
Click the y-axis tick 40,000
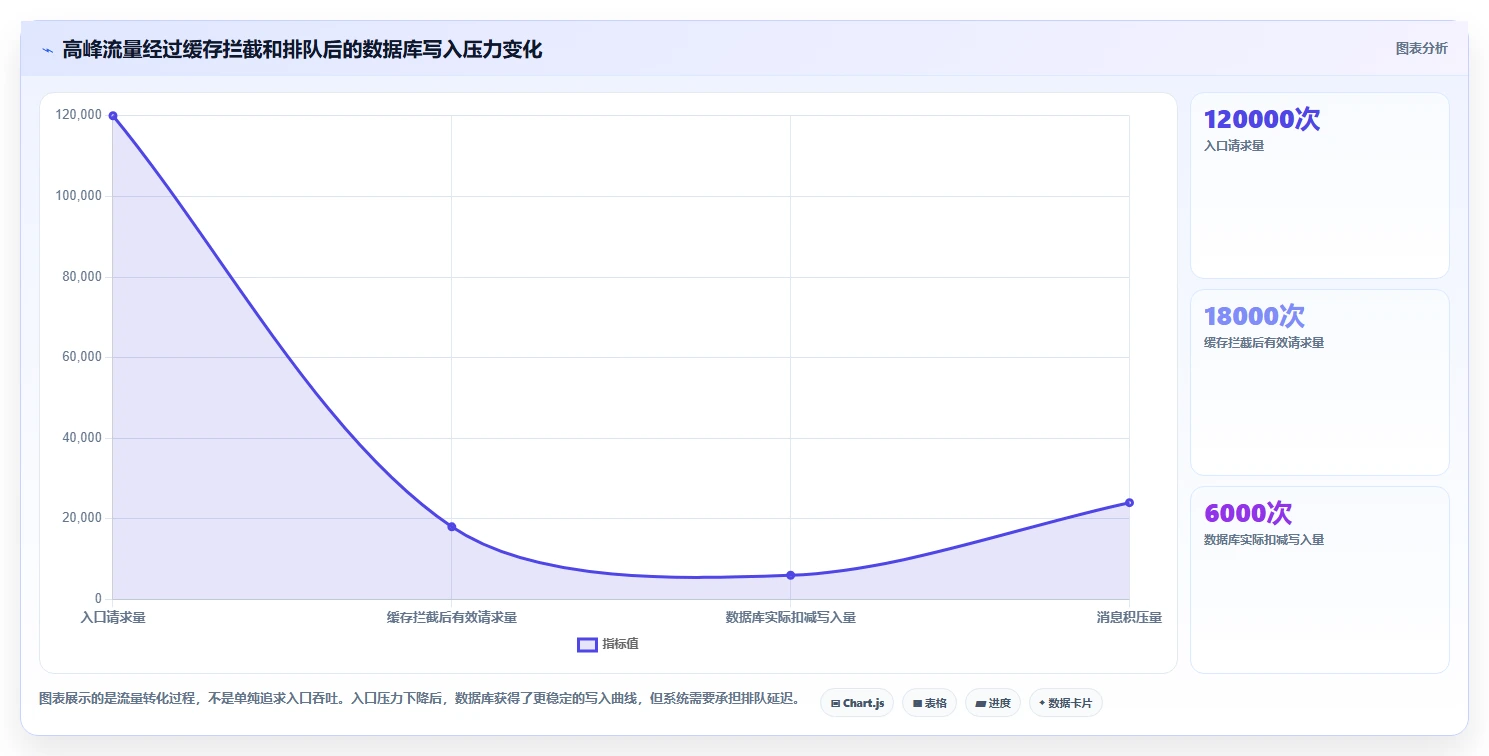pos(83,438)
